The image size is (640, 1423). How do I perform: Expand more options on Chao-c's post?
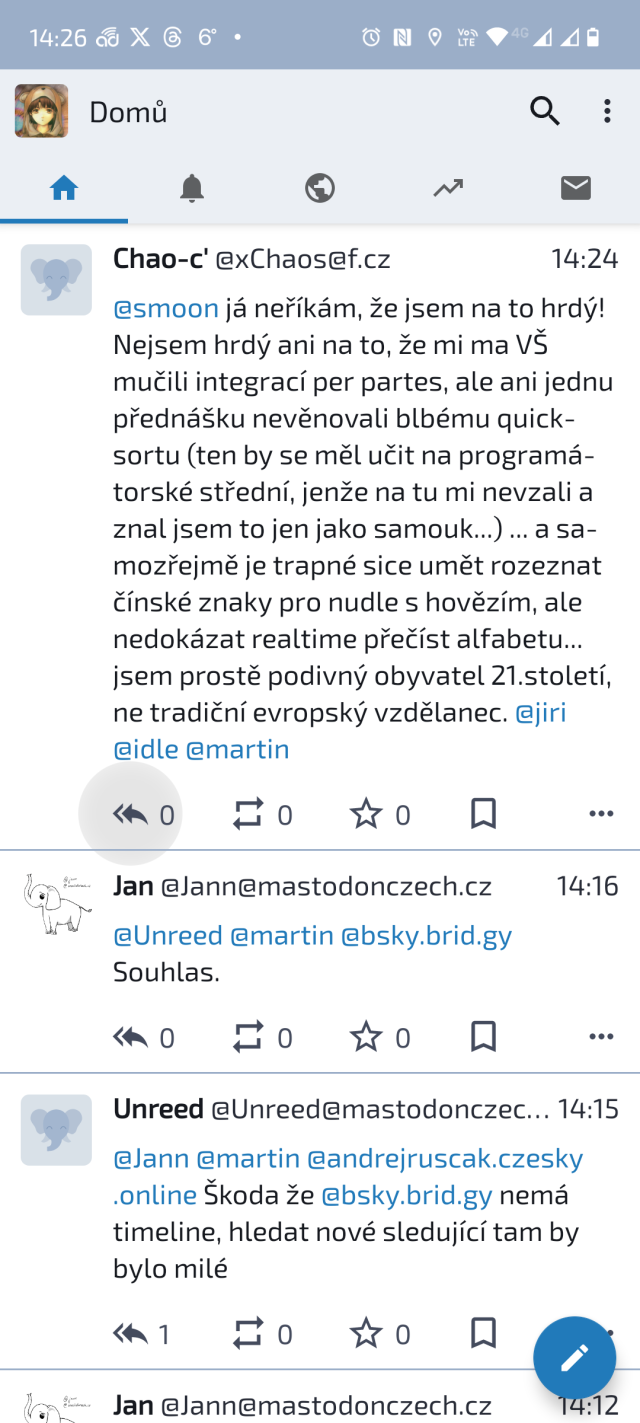point(601,815)
